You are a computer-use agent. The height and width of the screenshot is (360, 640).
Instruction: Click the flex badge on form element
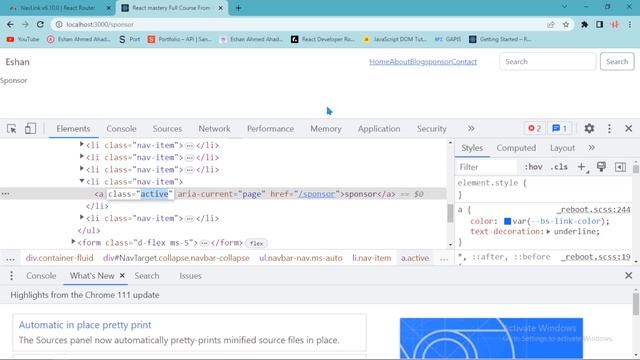click(256, 243)
